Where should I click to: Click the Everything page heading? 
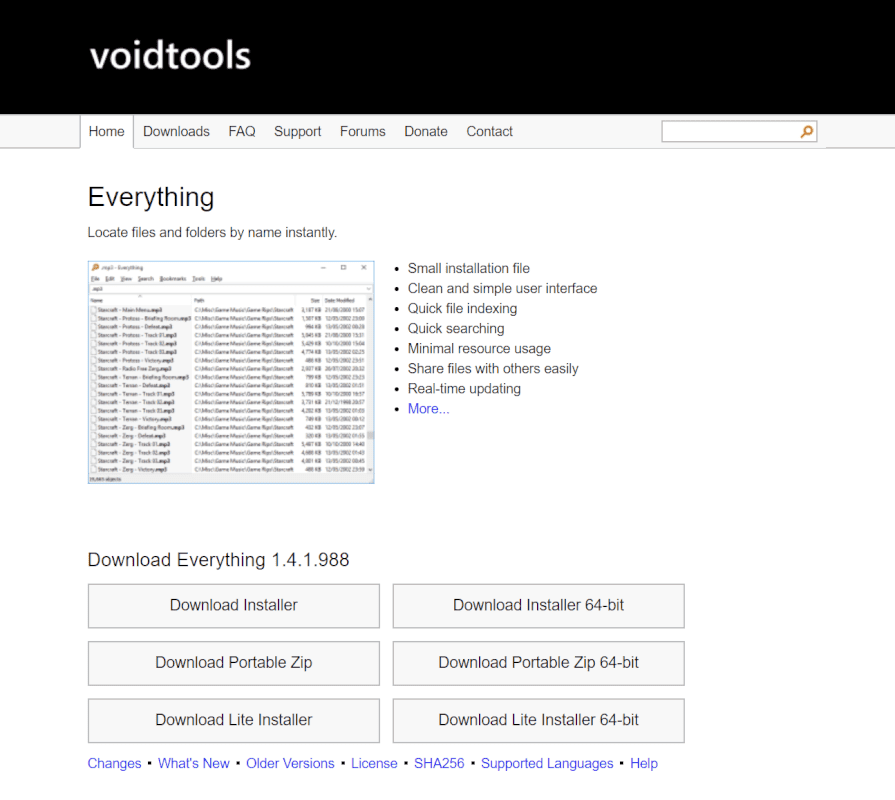click(151, 197)
